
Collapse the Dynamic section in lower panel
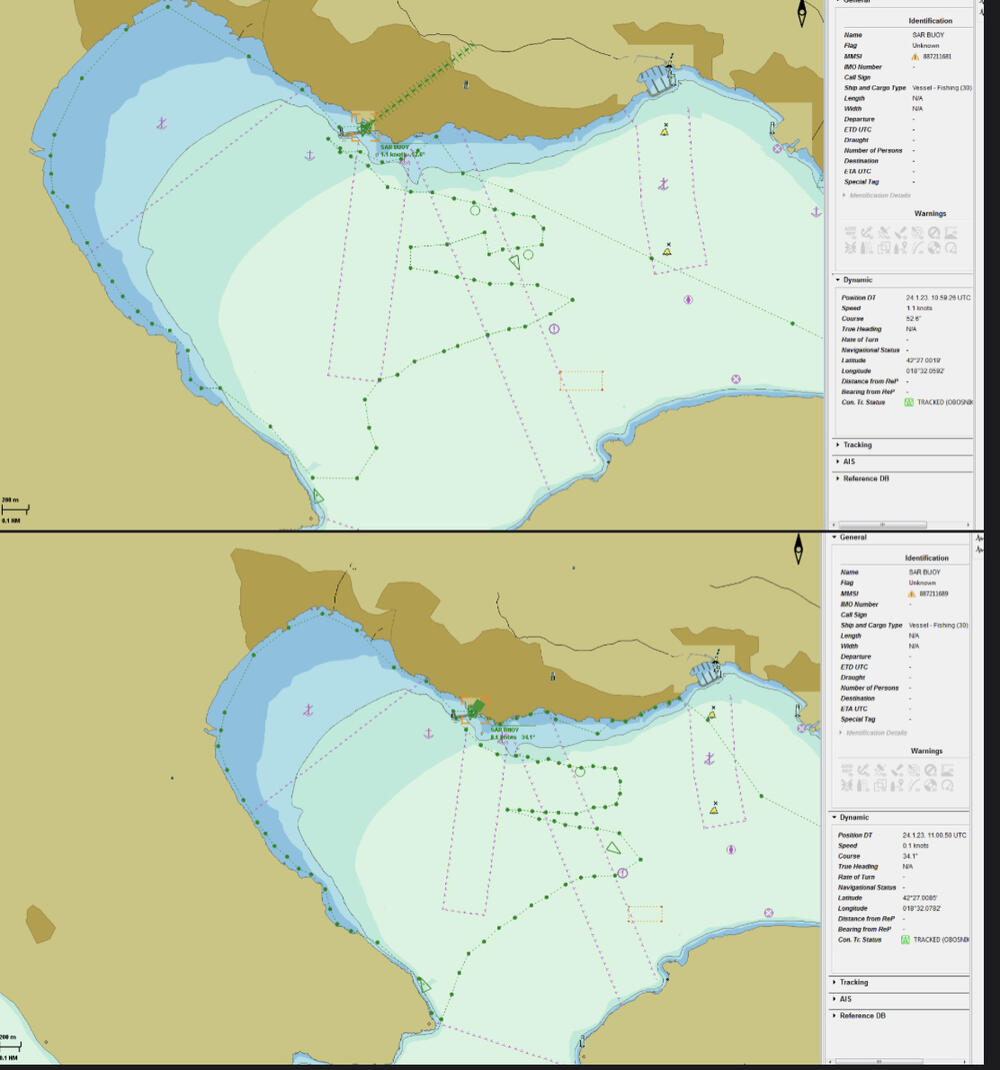click(x=855, y=817)
